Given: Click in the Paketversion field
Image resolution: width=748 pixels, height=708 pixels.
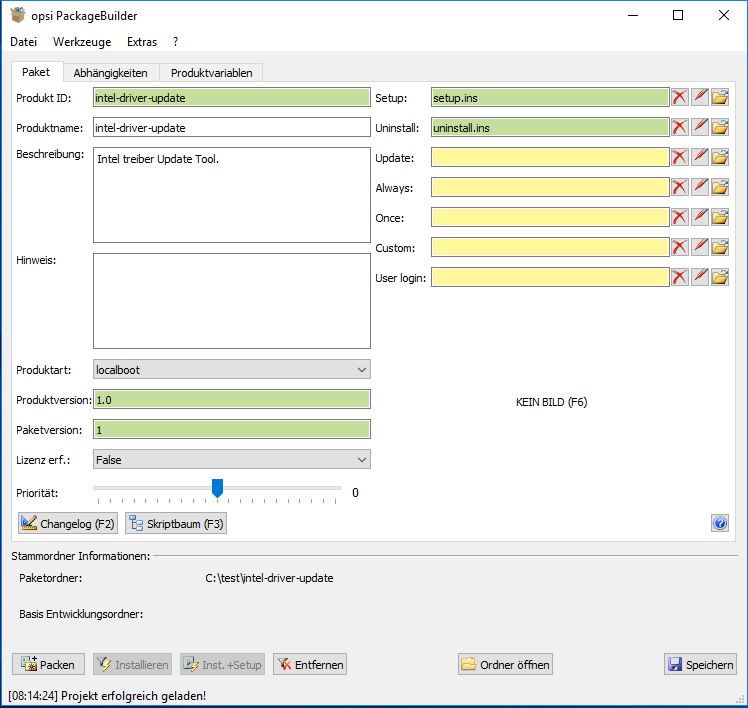Looking at the screenshot, I should point(232,430).
